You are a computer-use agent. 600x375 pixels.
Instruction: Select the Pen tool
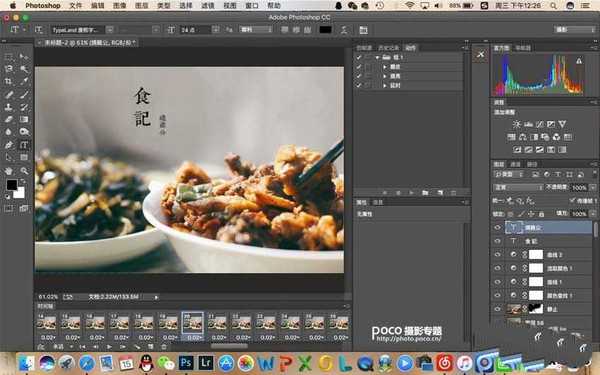click(x=8, y=145)
